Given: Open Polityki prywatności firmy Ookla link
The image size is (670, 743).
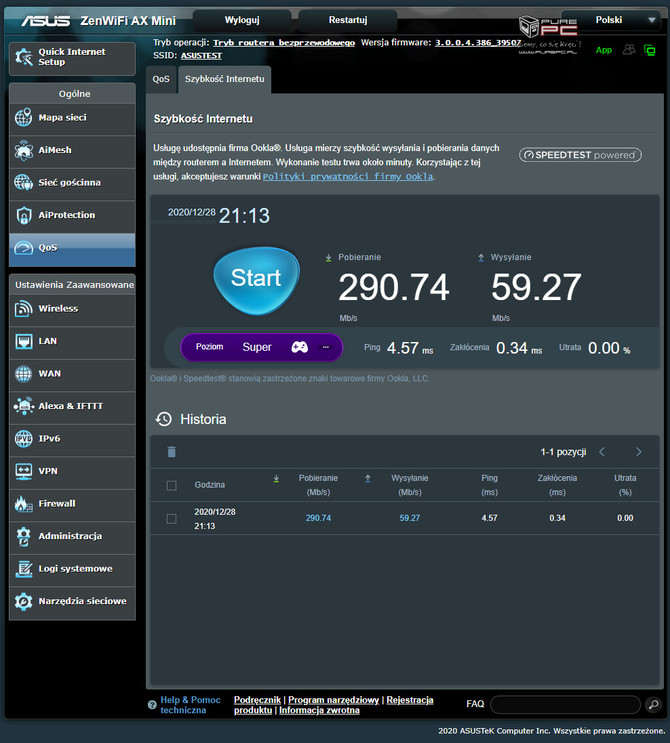Looking at the screenshot, I should coord(348,177).
